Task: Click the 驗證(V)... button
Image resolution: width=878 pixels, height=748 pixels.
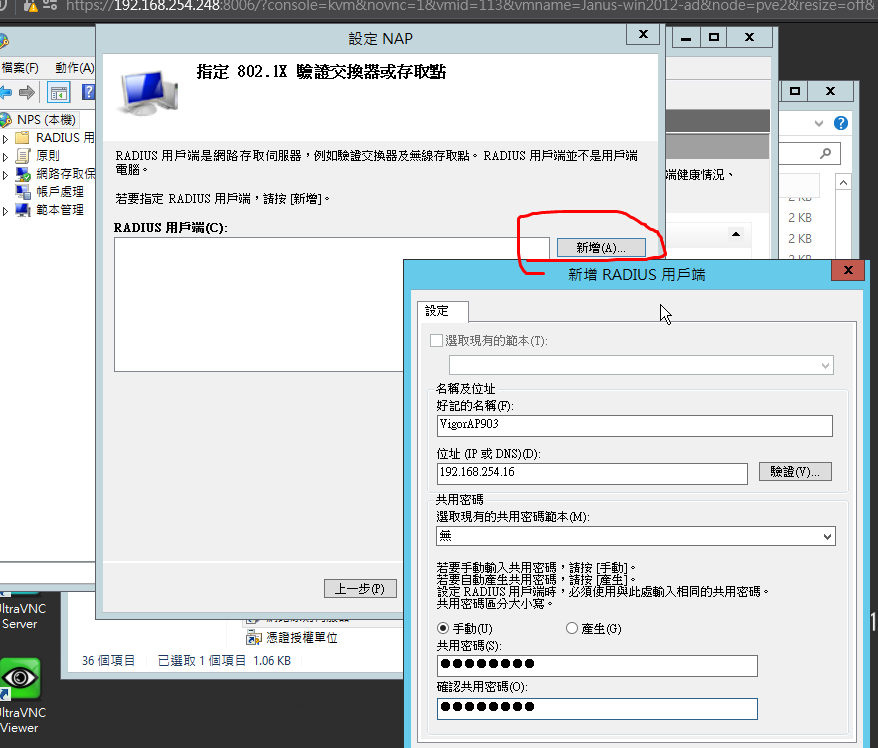Action: tap(795, 471)
